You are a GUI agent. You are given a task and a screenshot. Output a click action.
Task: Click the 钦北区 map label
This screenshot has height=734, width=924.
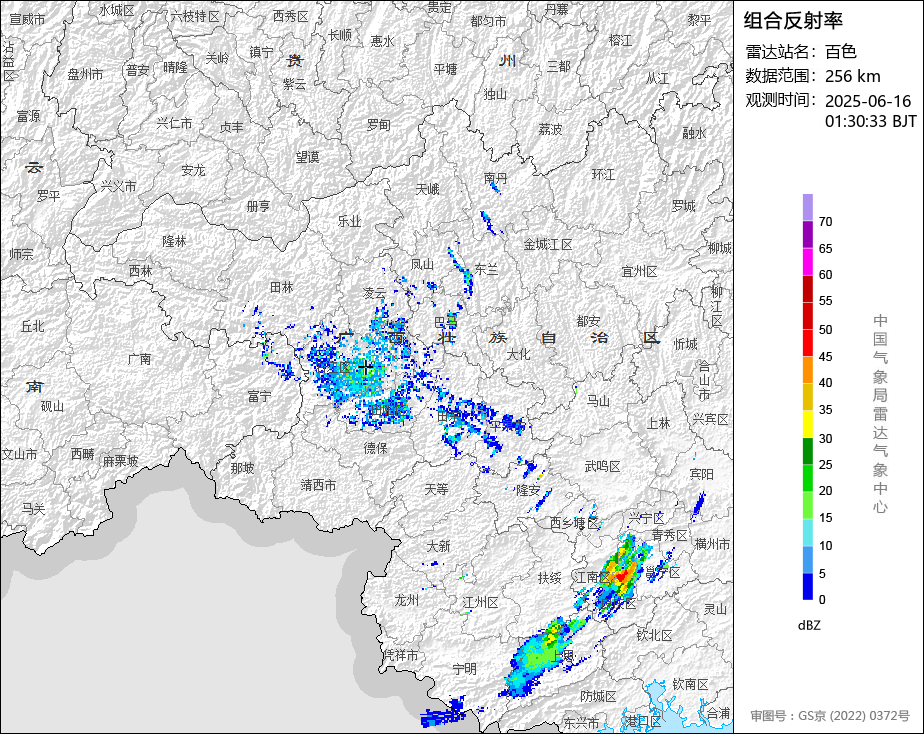click(654, 635)
